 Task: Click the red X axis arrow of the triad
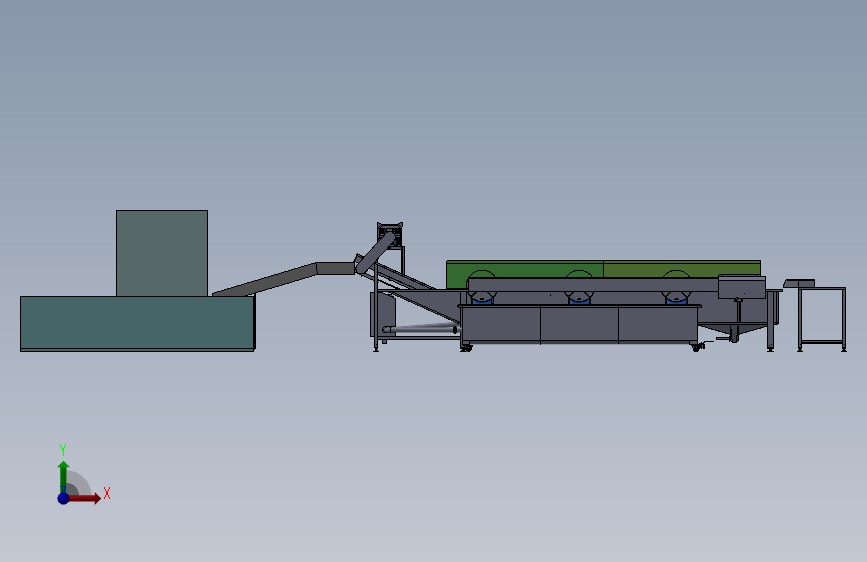tap(86, 498)
